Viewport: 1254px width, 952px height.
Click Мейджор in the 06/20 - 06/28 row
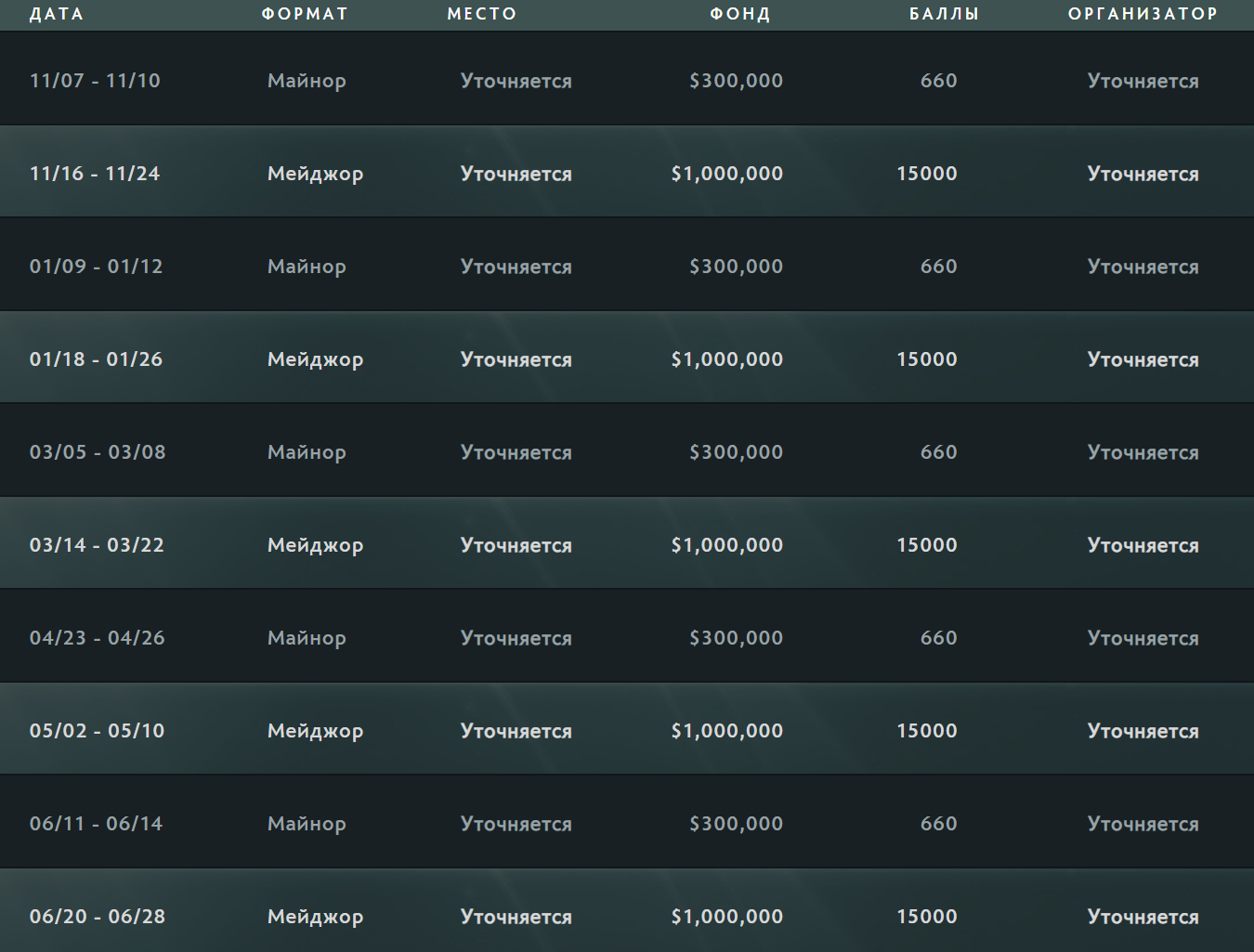[315, 917]
